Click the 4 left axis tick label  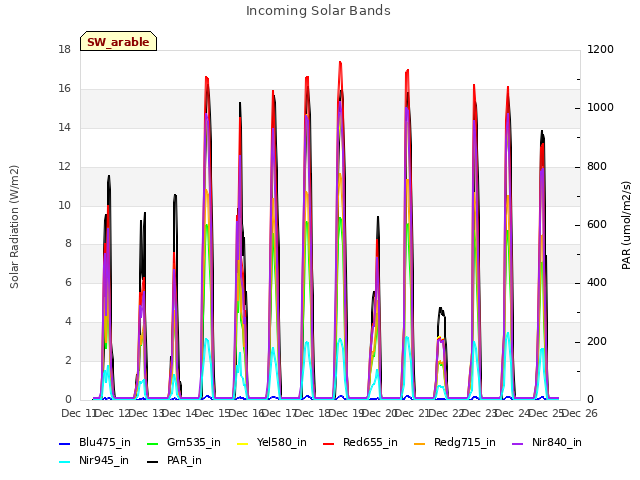(x=68, y=322)
